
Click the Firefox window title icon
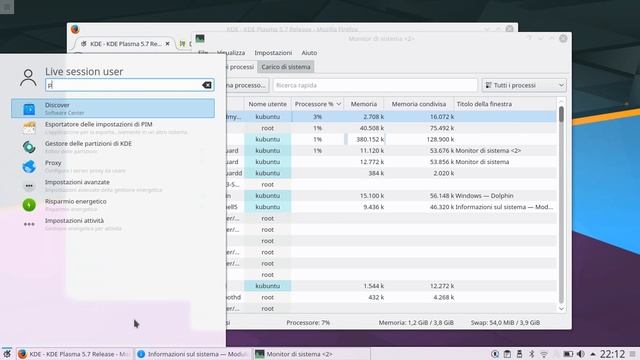pos(75,29)
